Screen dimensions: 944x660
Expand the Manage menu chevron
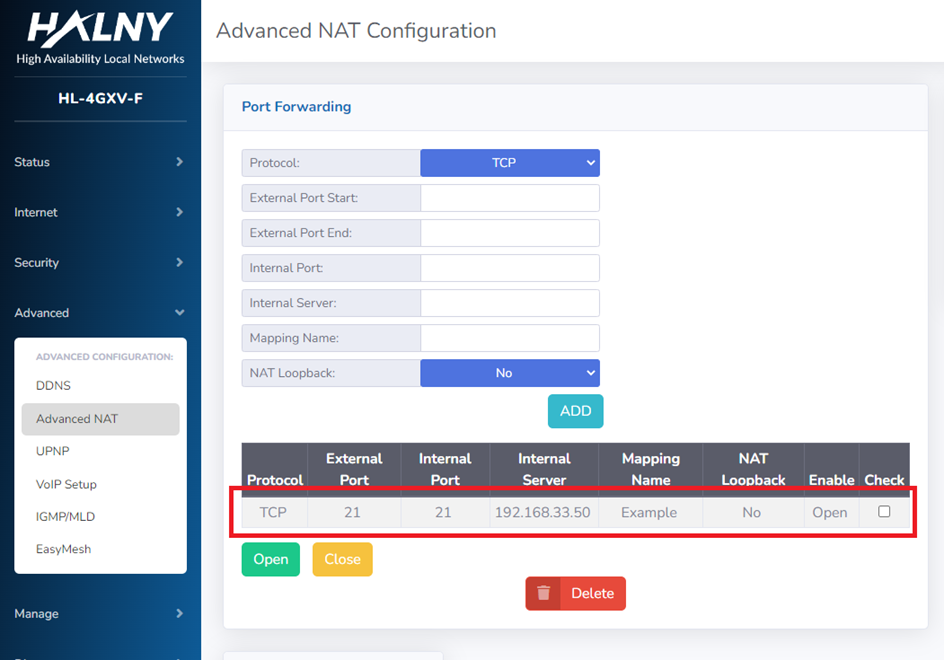179,613
